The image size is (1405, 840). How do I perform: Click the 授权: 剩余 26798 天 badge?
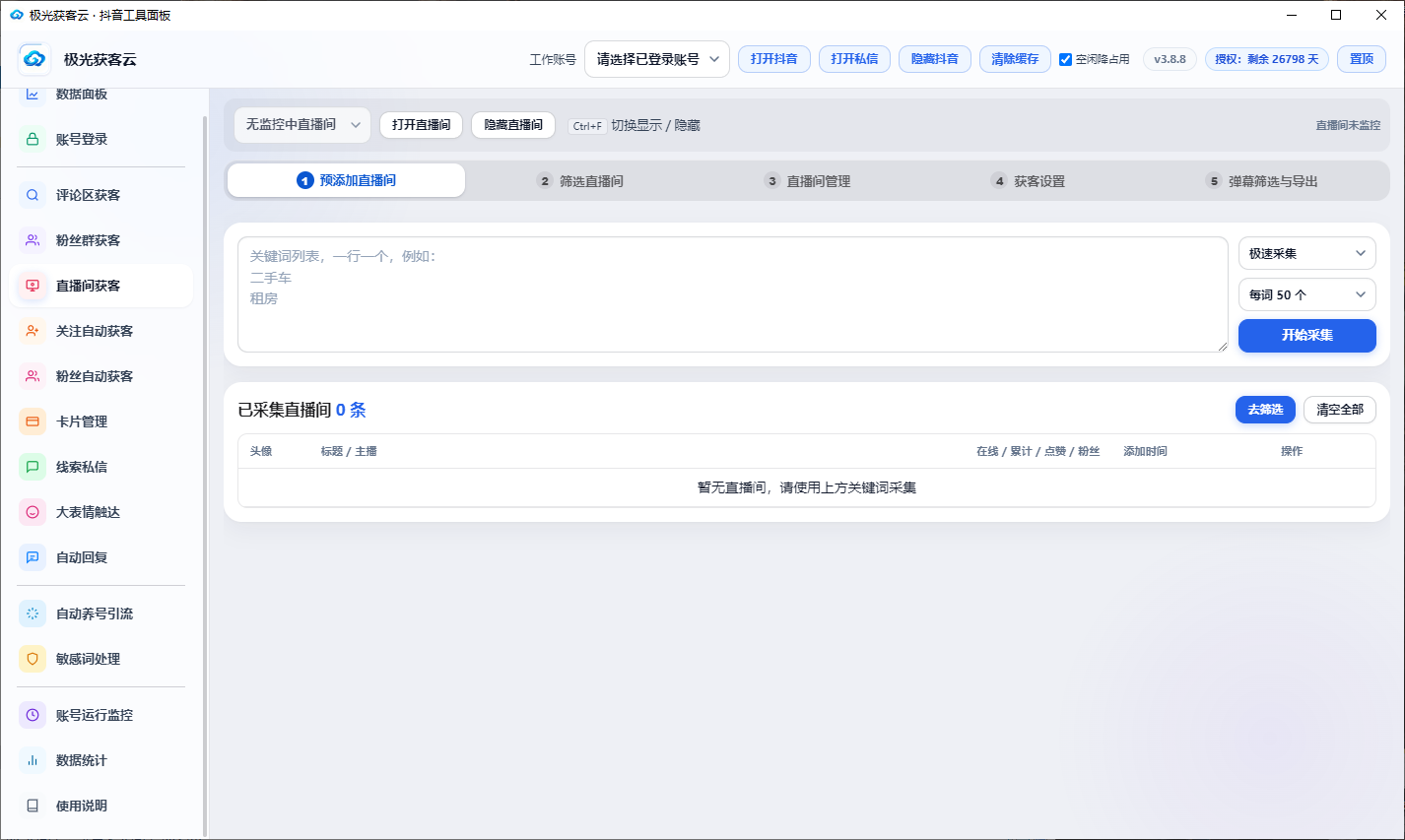click(1267, 59)
